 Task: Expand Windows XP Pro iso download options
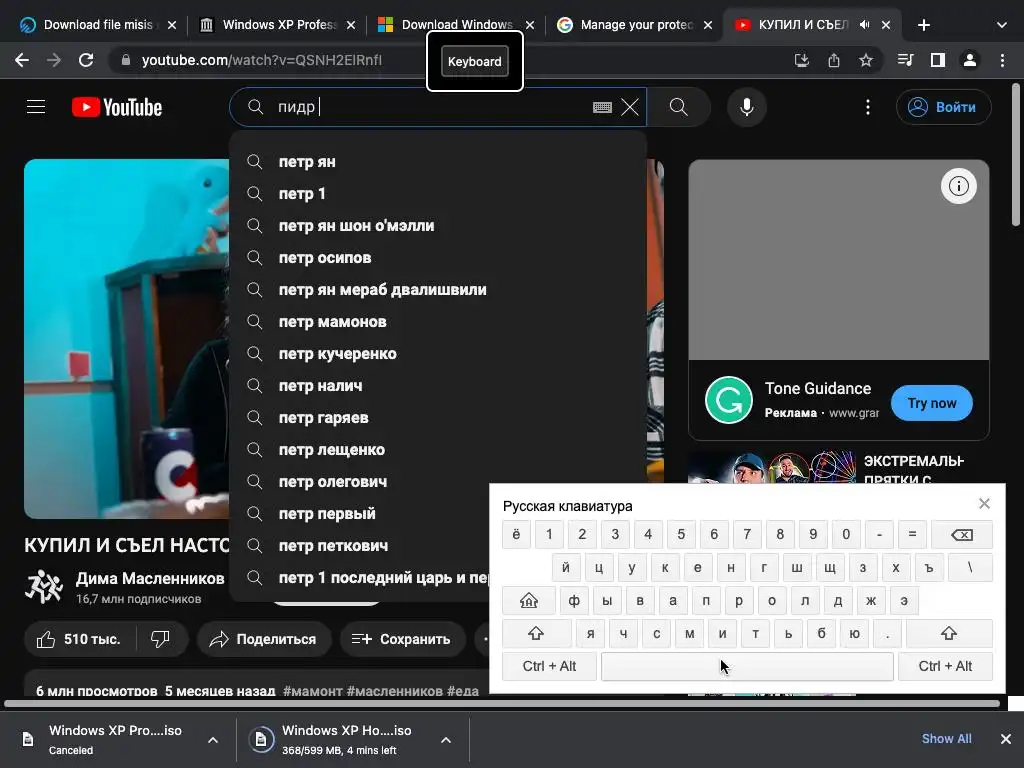212,740
